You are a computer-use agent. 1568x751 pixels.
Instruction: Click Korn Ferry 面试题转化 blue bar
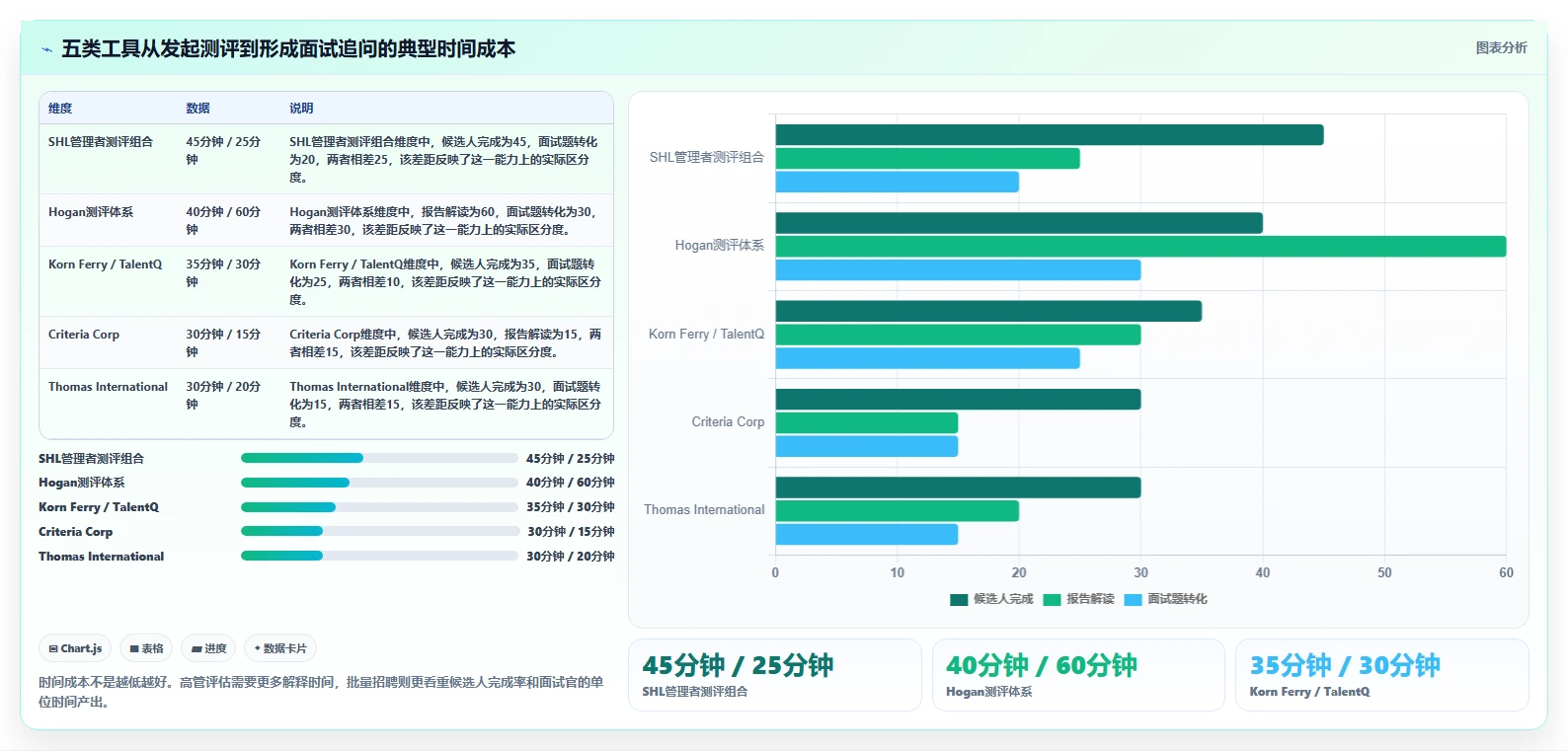[x=927, y=358]
